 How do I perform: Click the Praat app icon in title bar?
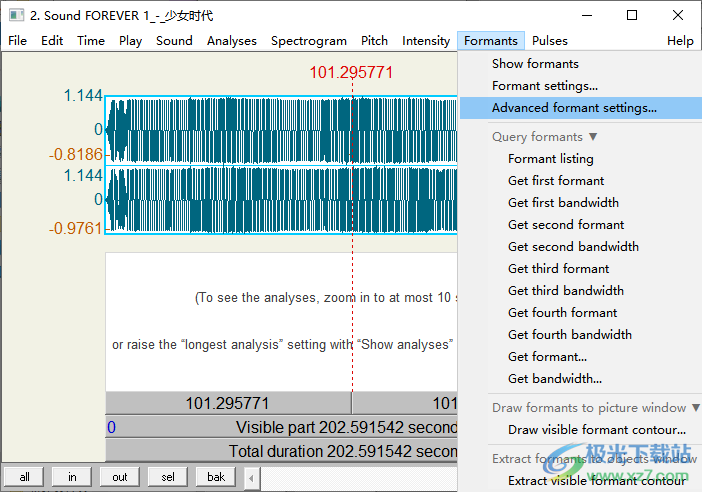[x=17, y=15]
